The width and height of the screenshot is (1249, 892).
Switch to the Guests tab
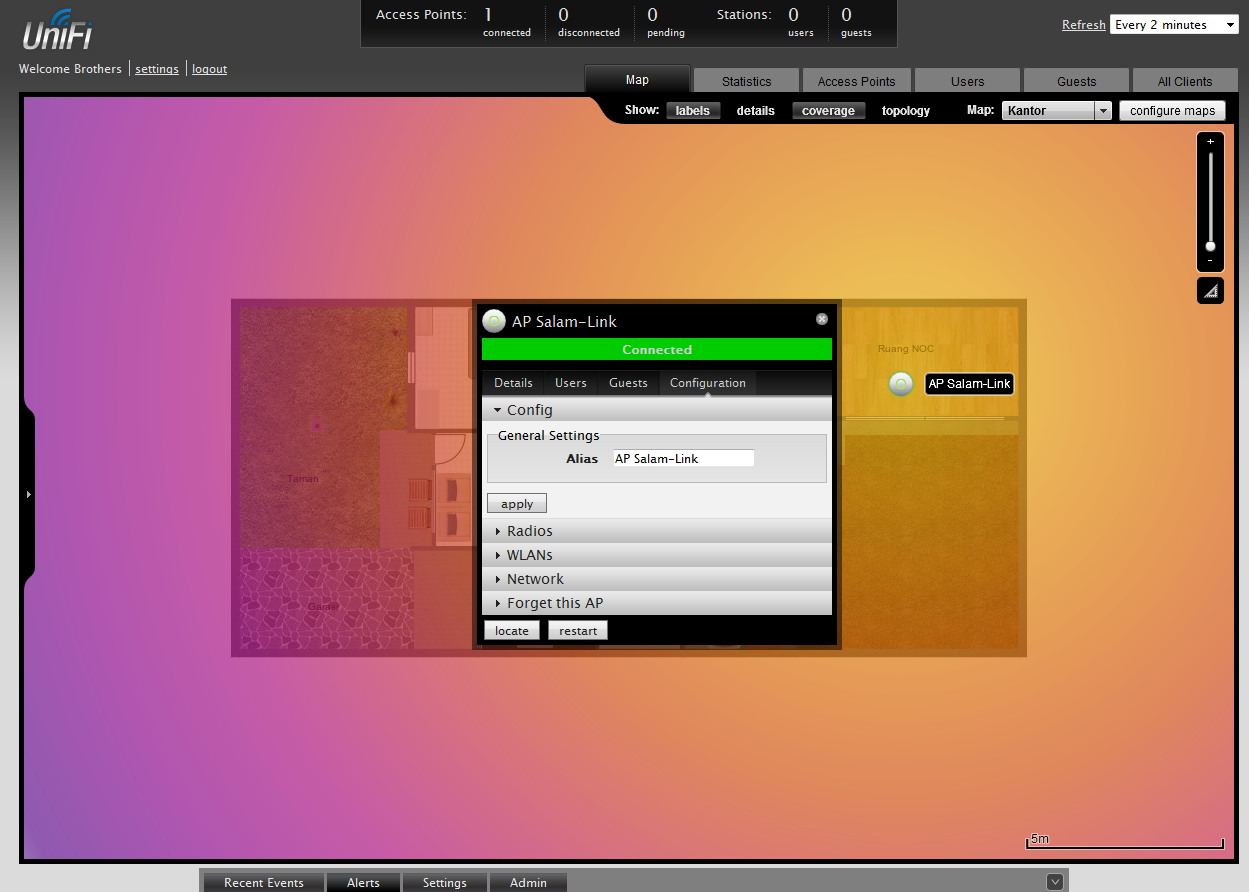(x=1077, y=81)
